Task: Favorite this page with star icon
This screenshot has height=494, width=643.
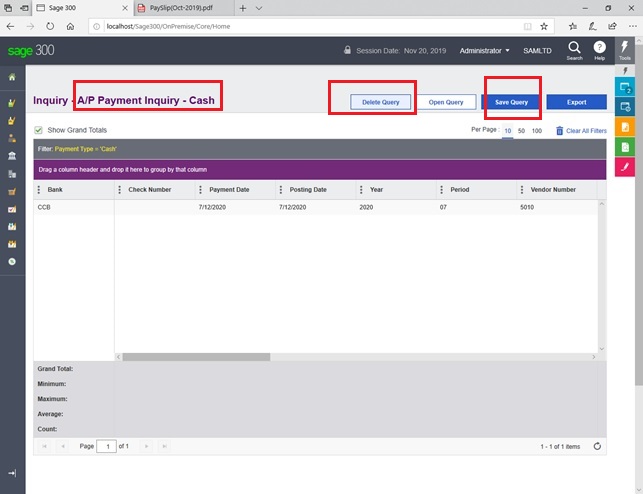Action: (x=544, y=26)
